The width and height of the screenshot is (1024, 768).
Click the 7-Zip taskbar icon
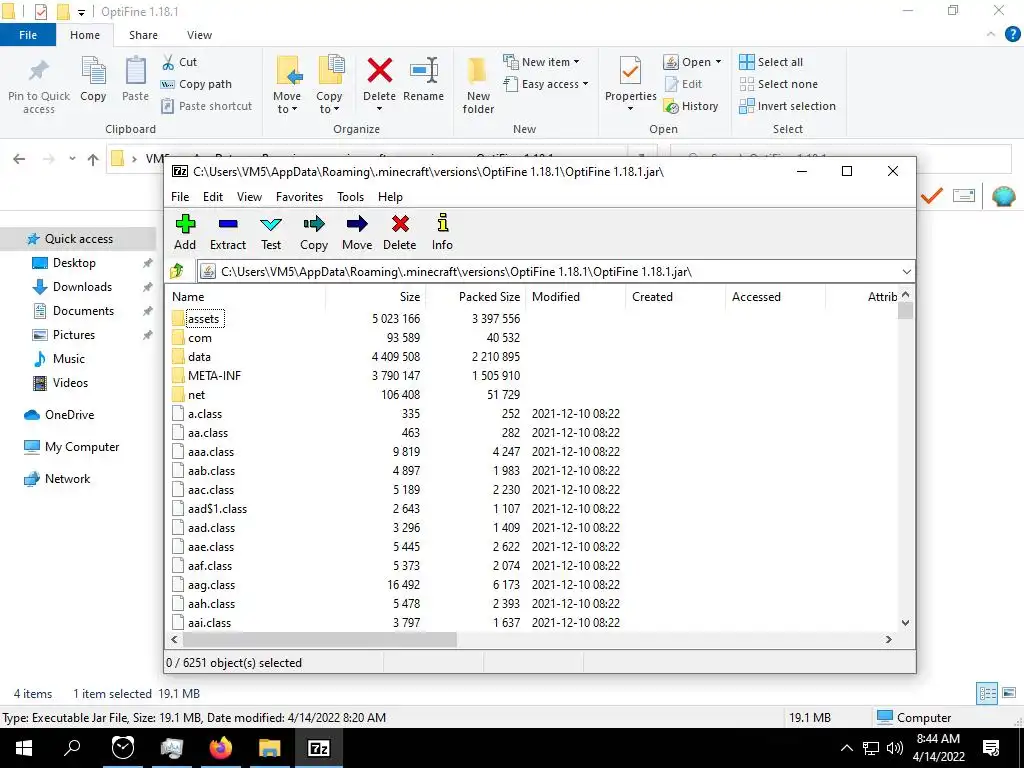pyautogui.click(x=319, y=748)
